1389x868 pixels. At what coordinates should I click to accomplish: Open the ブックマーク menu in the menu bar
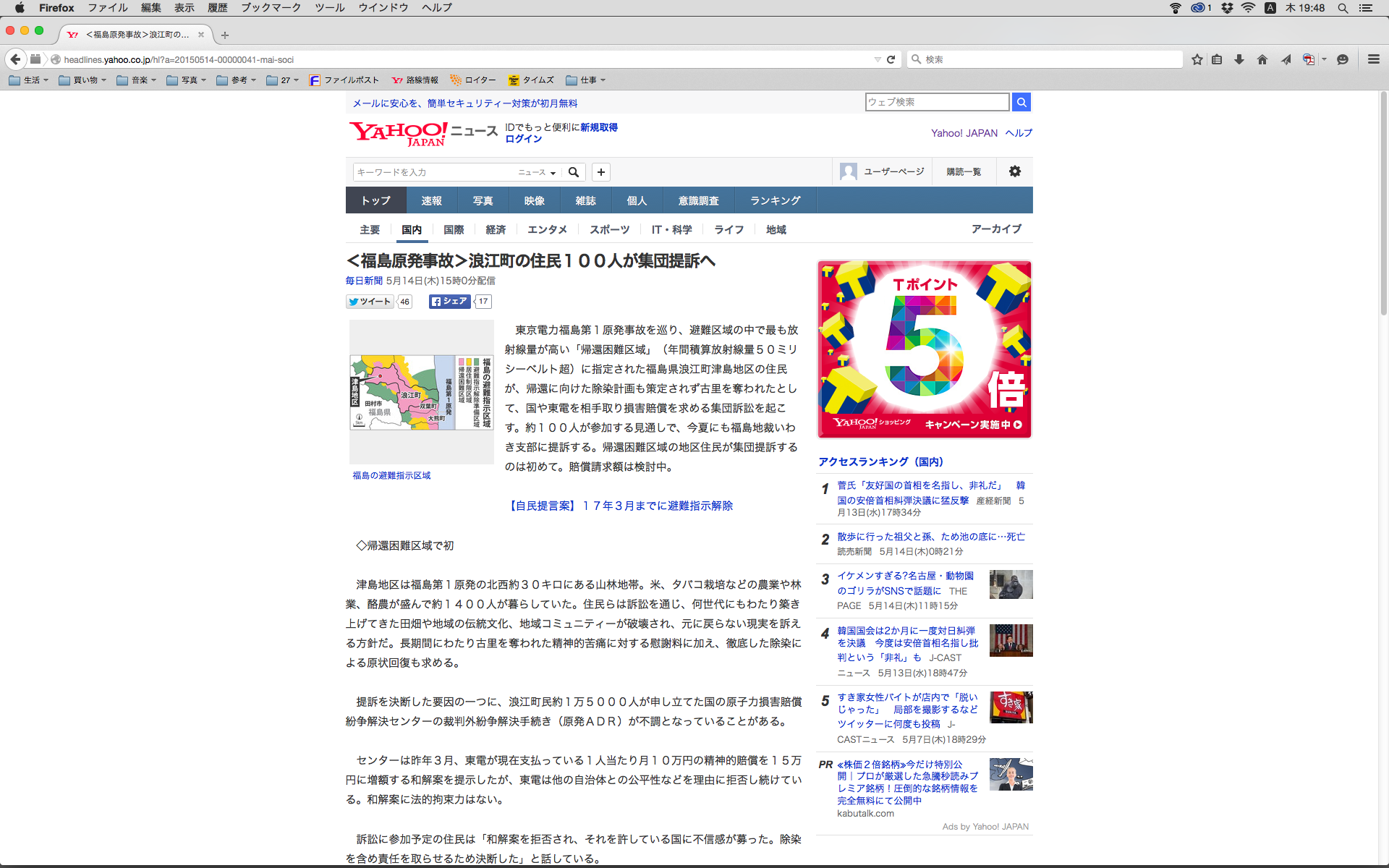(271, 8)
